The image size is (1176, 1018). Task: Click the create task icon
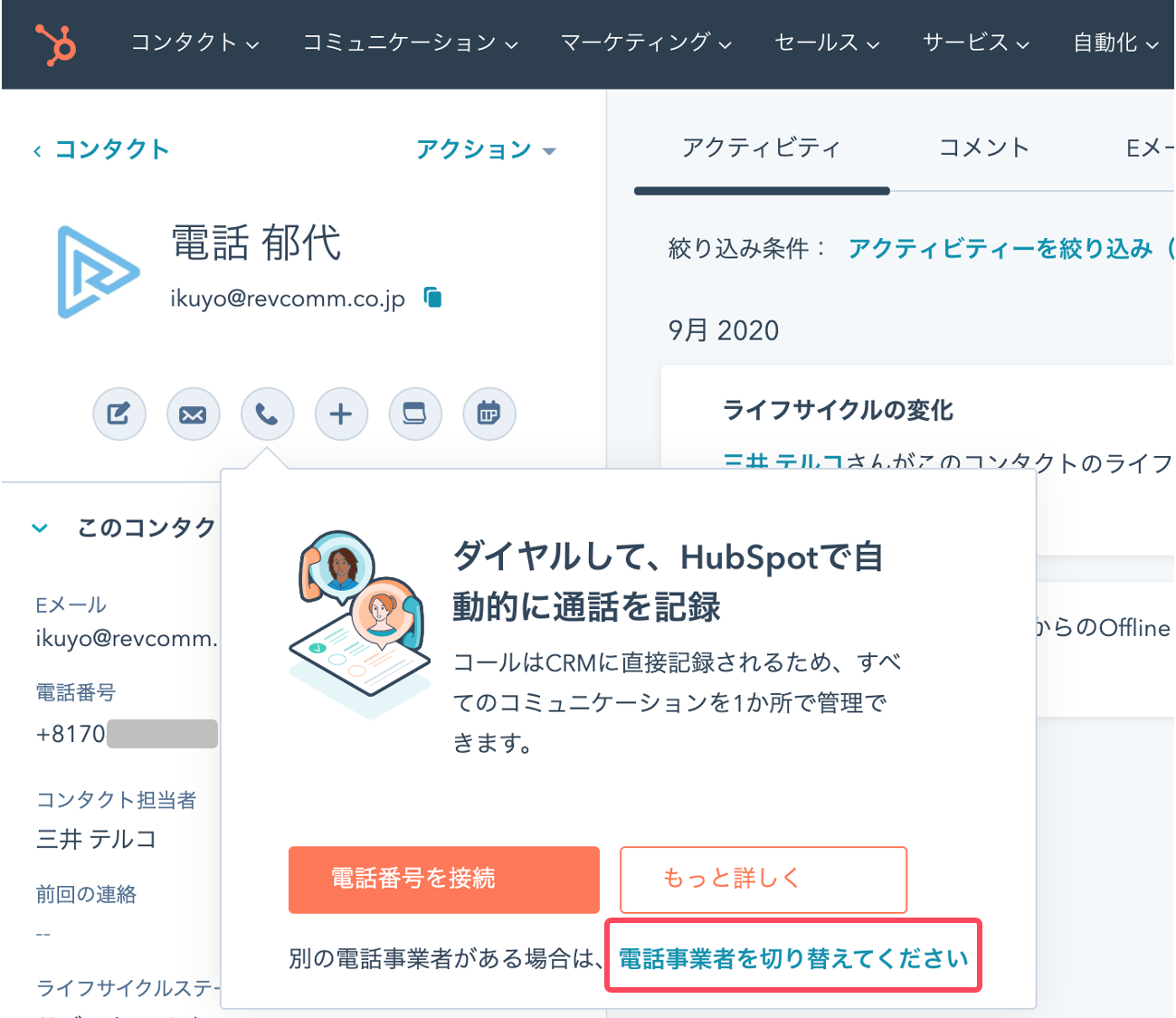415,414
